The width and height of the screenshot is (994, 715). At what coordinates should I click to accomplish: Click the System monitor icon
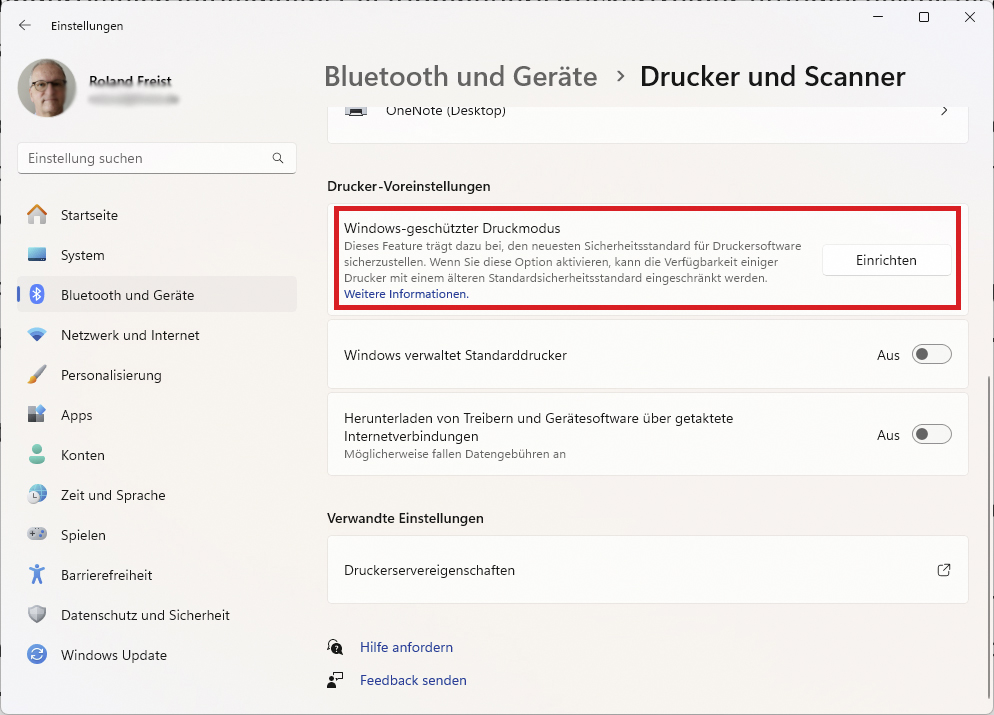(37, 255)
